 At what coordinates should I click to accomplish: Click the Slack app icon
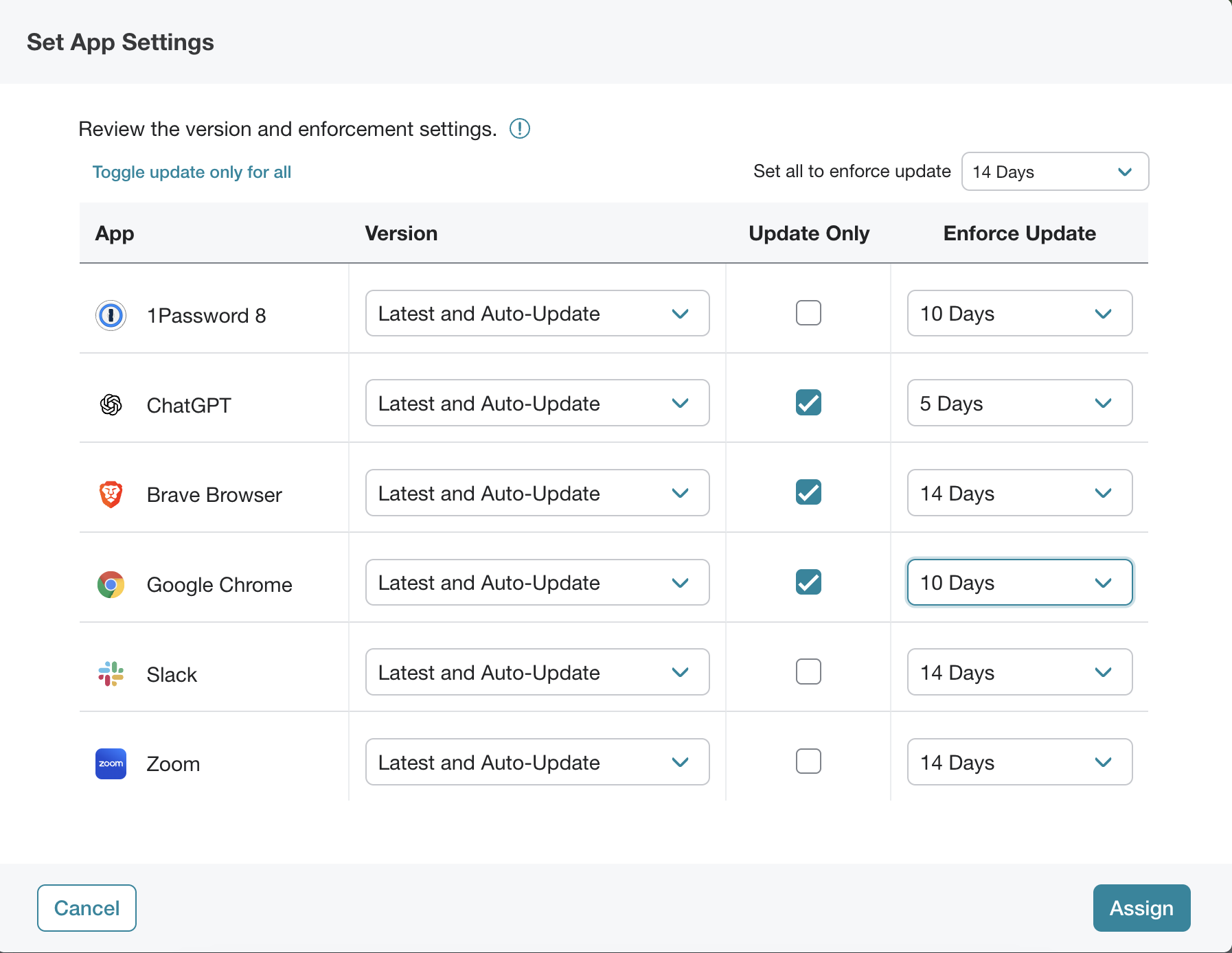click(111, 674)
